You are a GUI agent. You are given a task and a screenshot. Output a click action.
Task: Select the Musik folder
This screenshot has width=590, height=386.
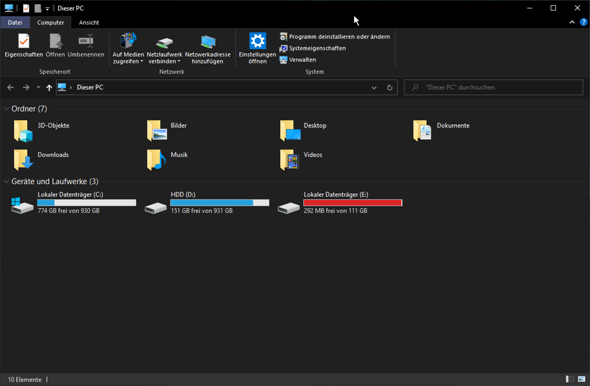coord(167,160)
